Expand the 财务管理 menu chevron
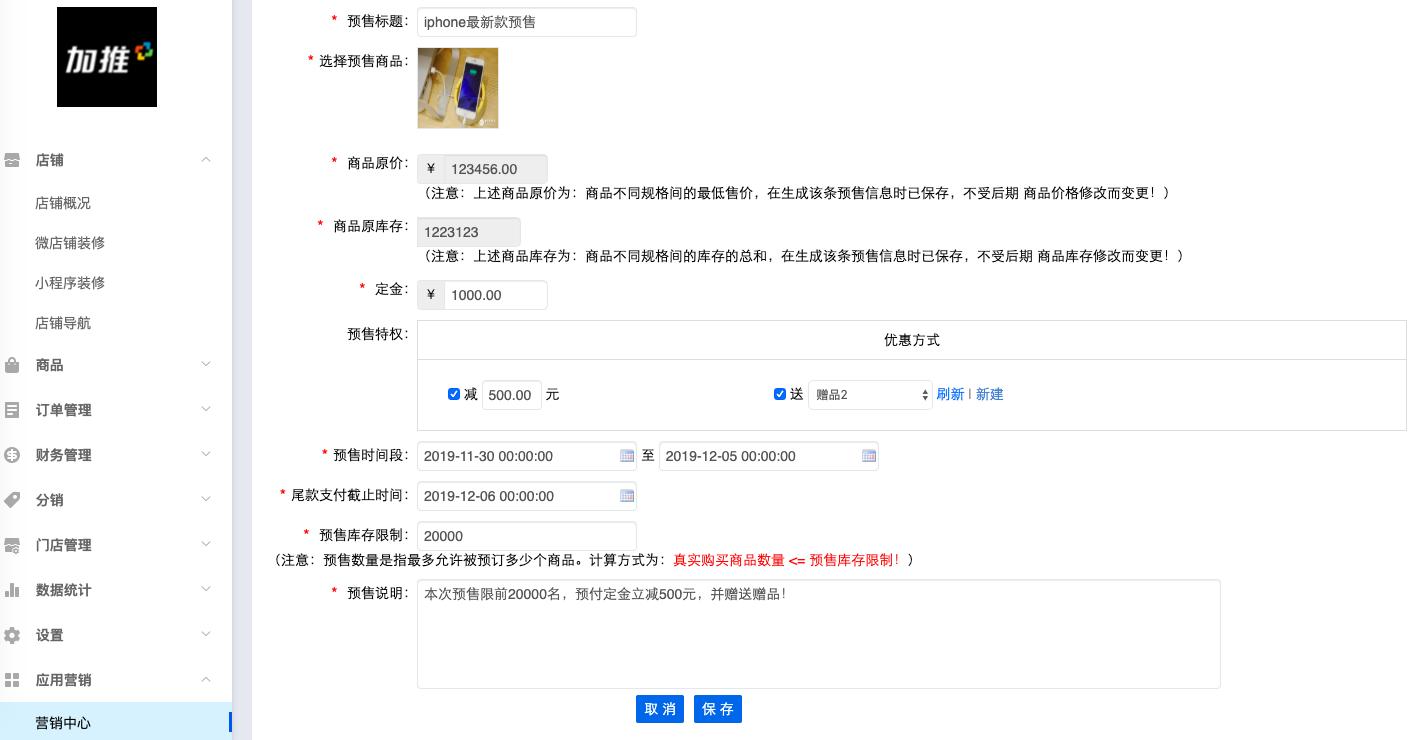Screen dimensions: 1413x740 click(206, 455)
